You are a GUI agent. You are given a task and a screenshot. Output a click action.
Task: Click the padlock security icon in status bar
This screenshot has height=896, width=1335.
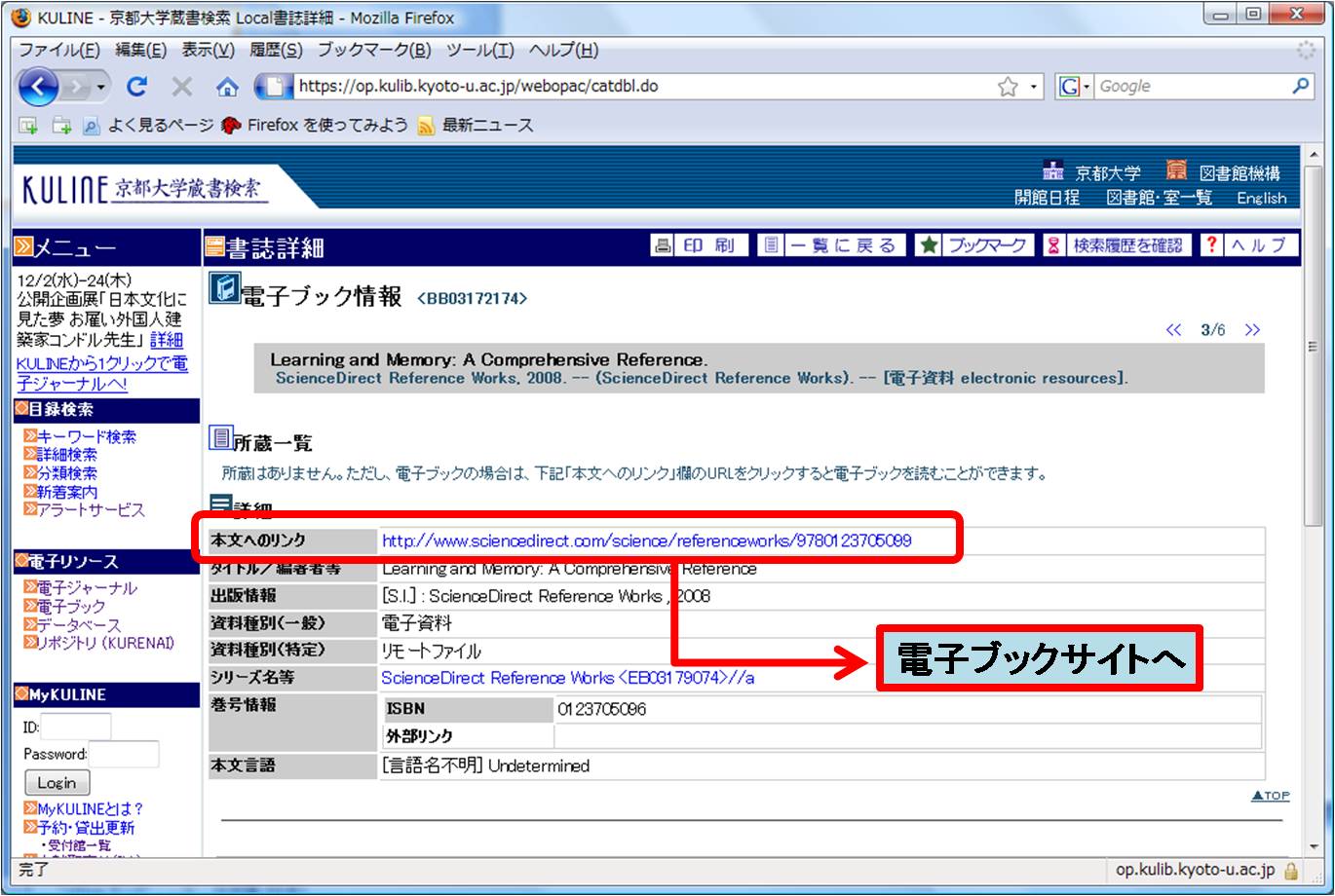[x=1290, y=872]
